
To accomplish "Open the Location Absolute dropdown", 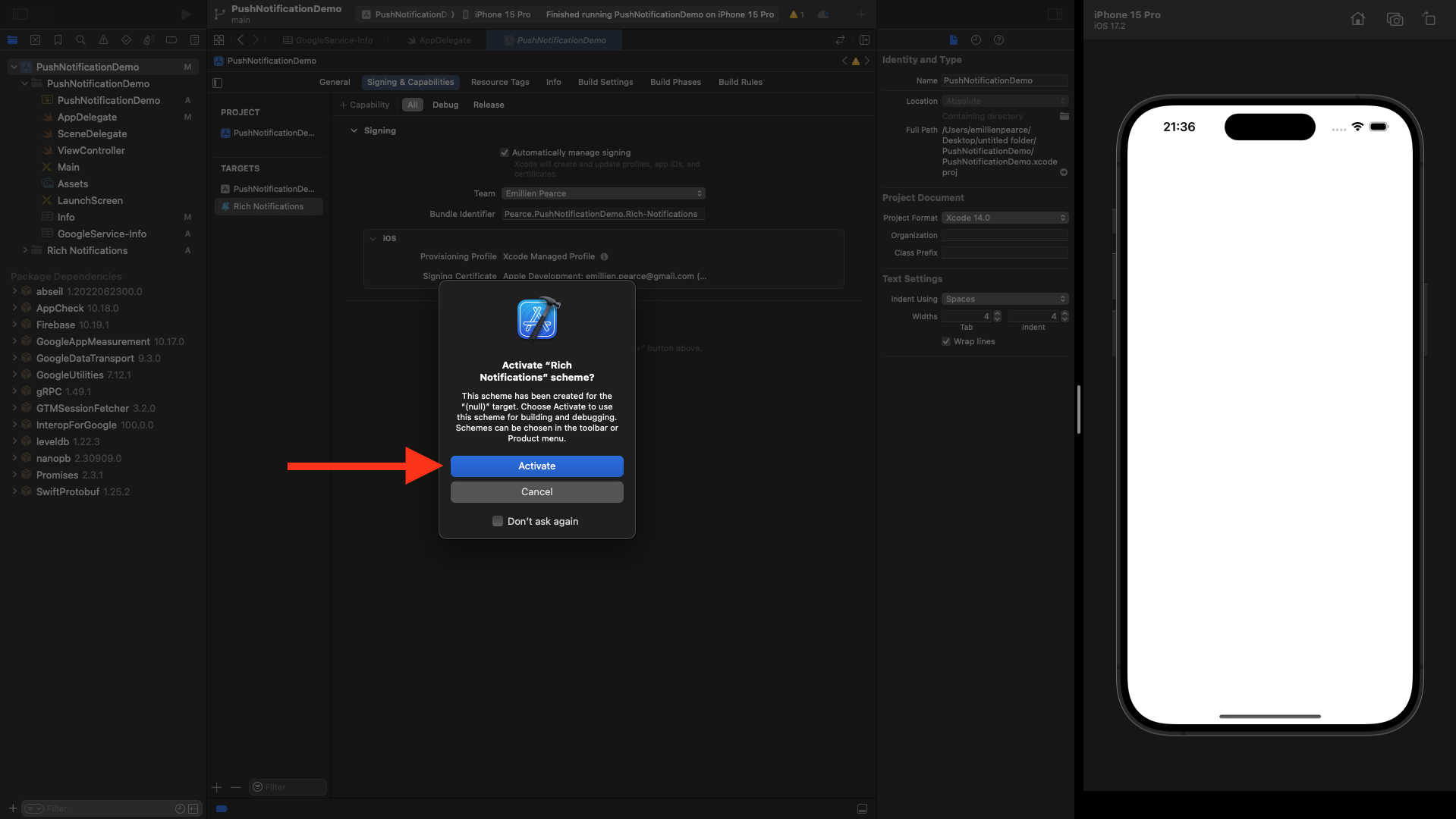I will point(1005,101).
